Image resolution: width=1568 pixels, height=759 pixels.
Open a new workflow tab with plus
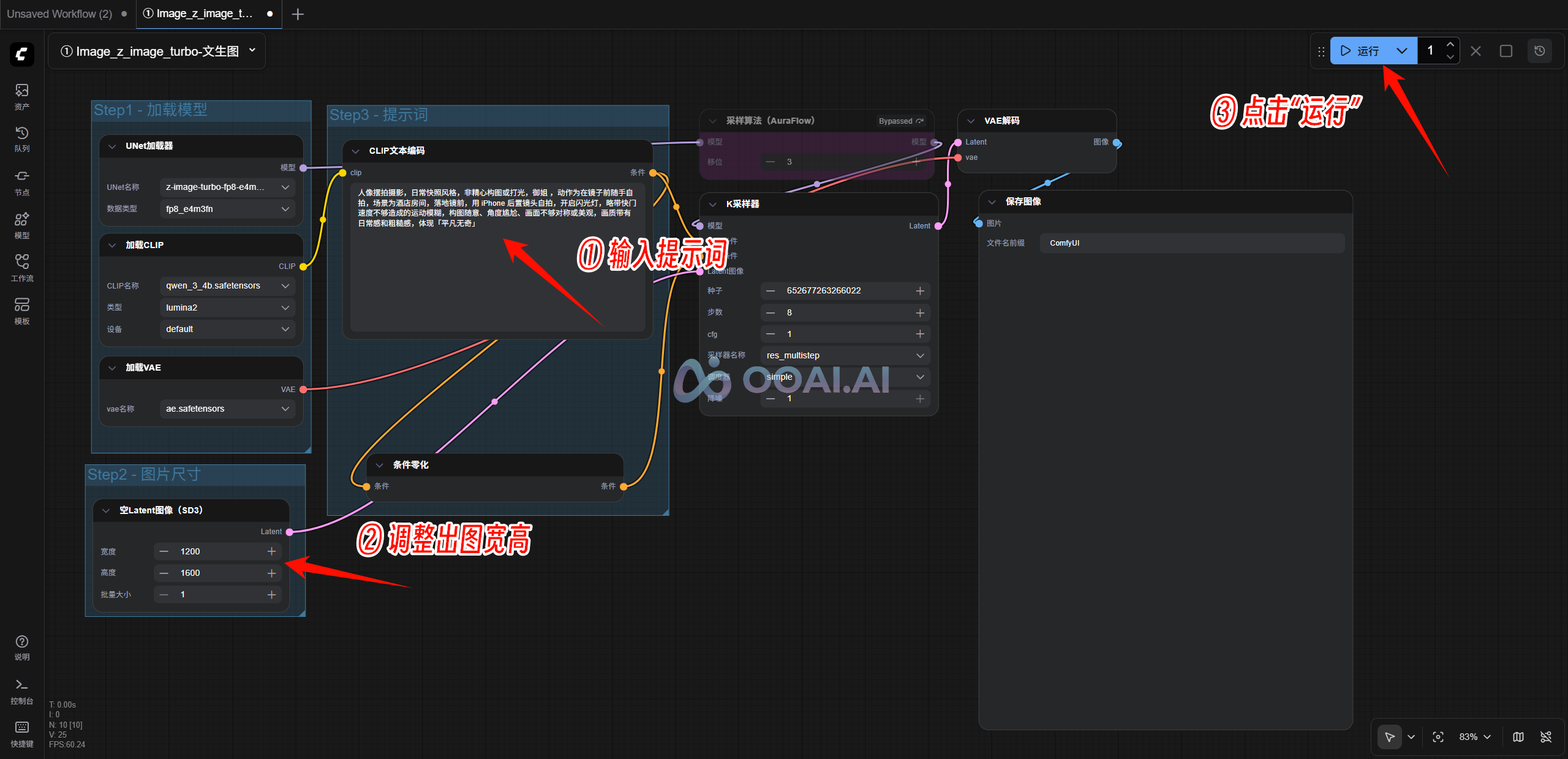click(298, 14)
